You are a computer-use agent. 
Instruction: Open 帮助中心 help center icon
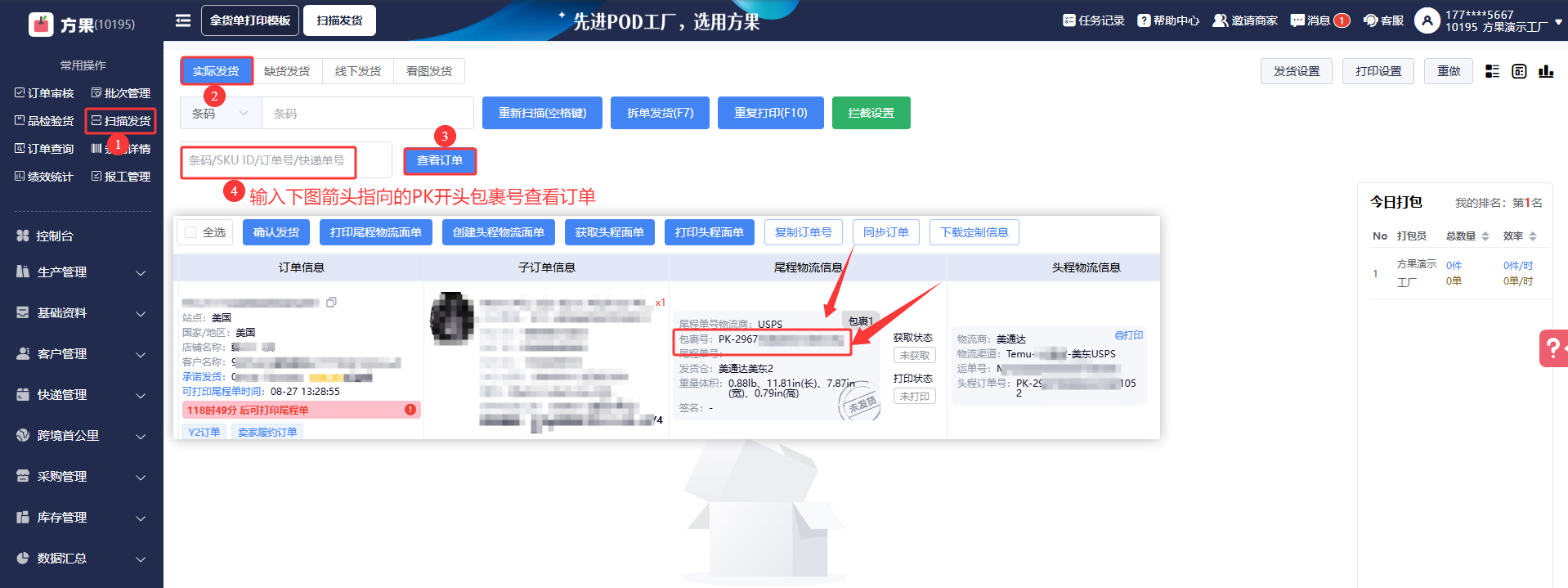pos(1144,20)
